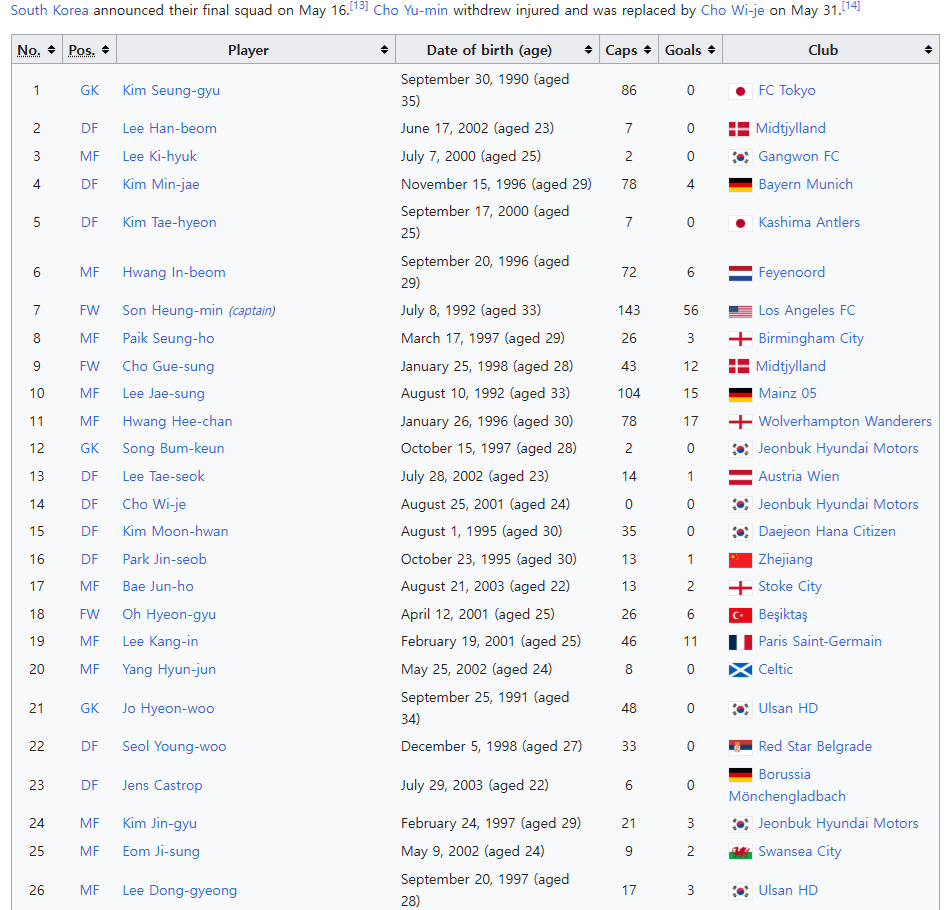This screenshot has width=946, height=910.
Task: Click the England flag beside Stoke City
Action: (x=740, y=587)
